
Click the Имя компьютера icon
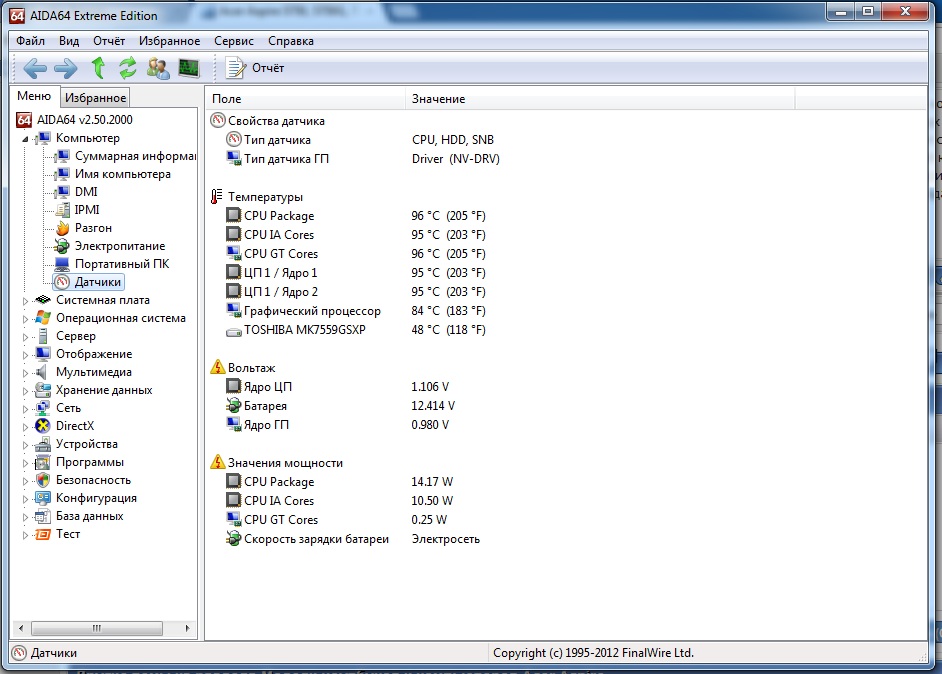pos(62,174)
